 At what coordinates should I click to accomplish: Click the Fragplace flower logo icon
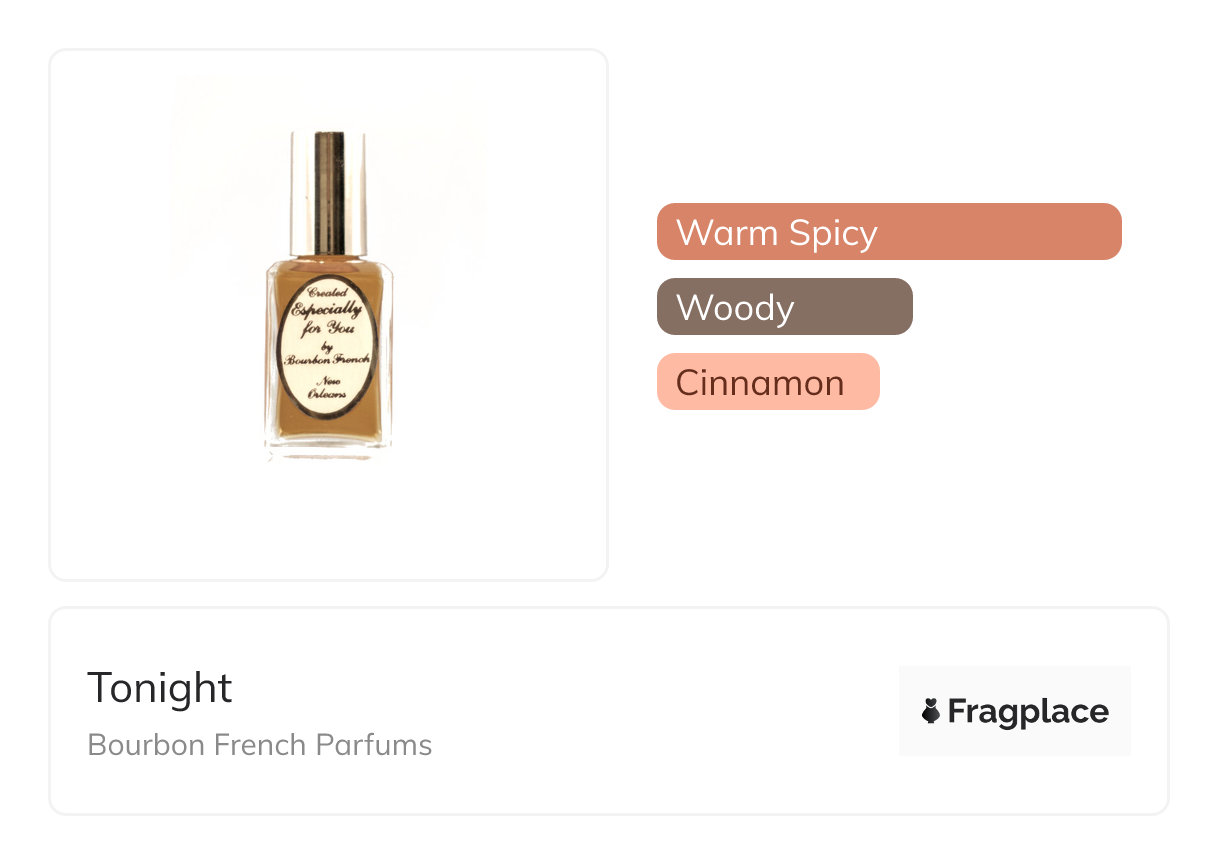click(931, 711)
